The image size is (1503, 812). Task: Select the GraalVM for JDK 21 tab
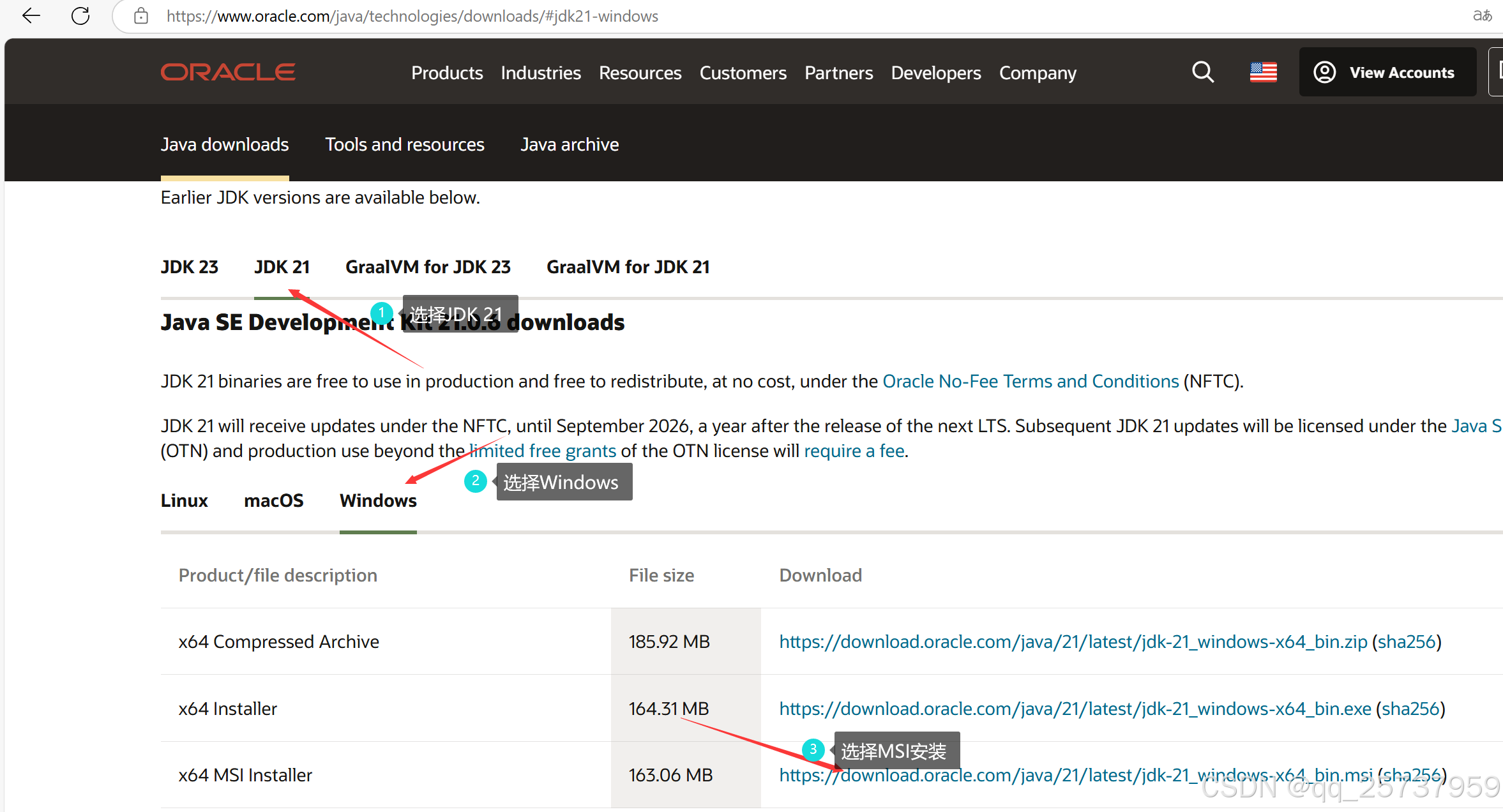(628, 267)
